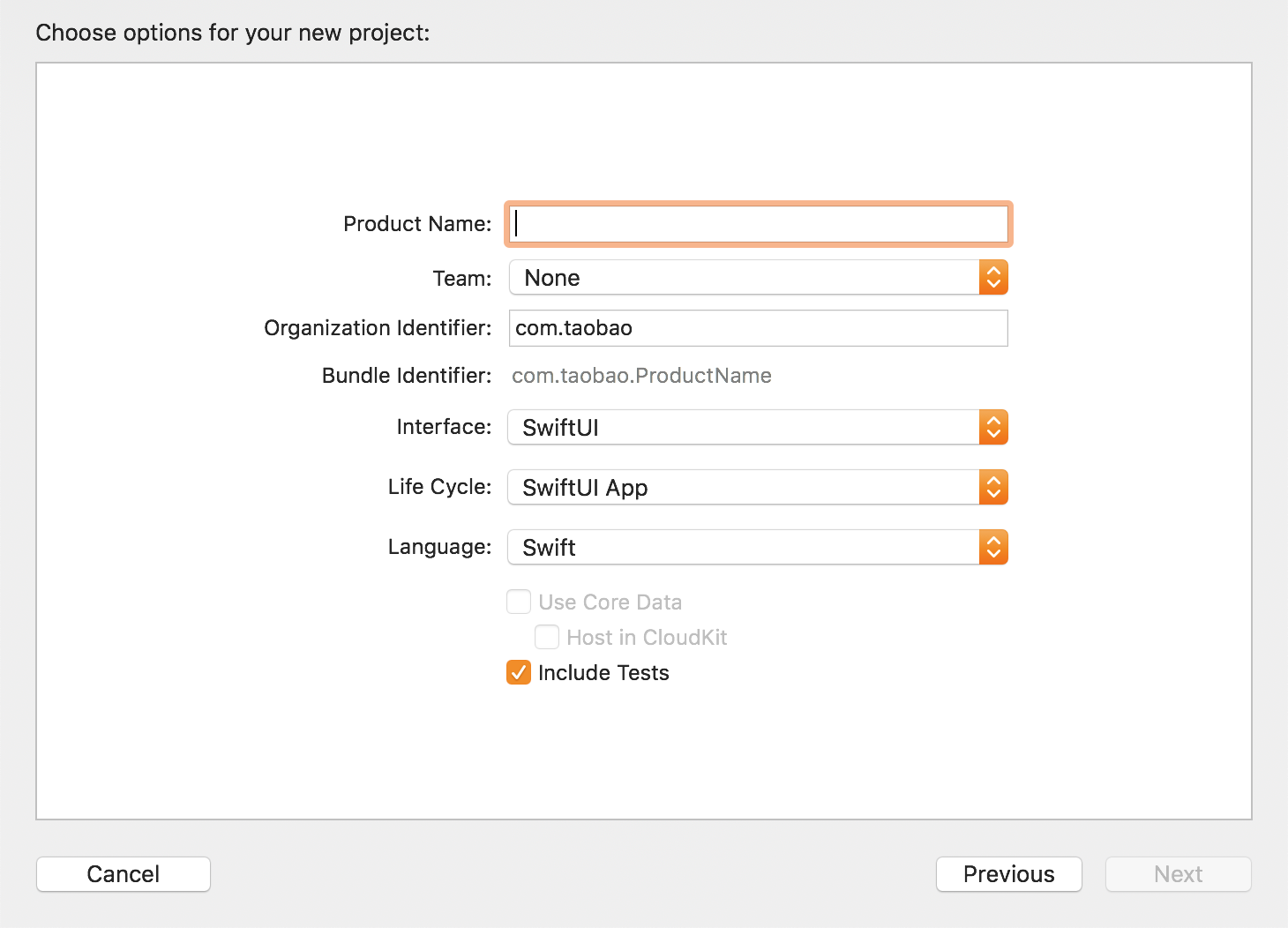The image size is (1288, 928).
Task: Enable the Use Core Data checkbox
Action: click(x=519, y=602)
